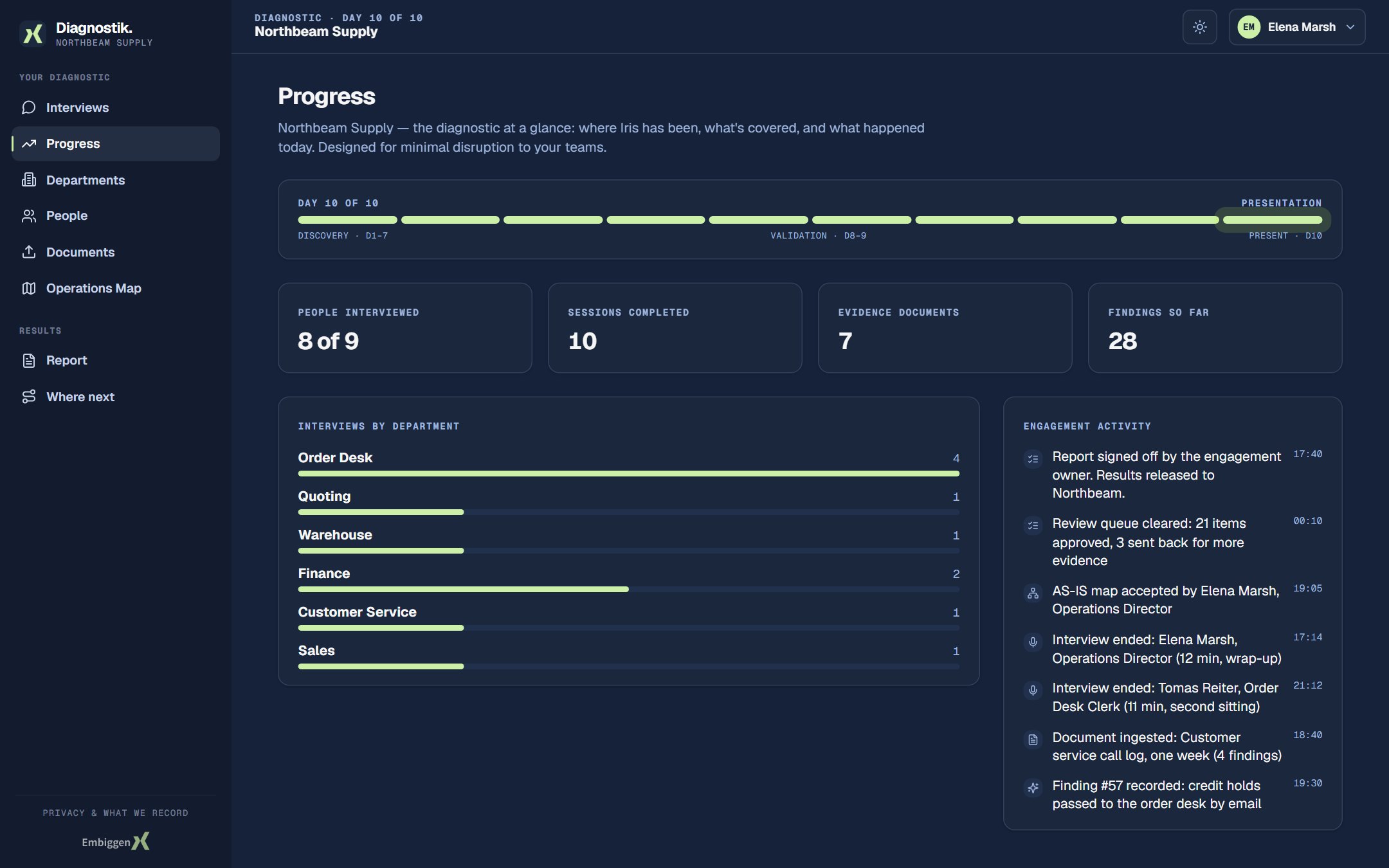Click the Progress trending arrow icon

[29, 143]
